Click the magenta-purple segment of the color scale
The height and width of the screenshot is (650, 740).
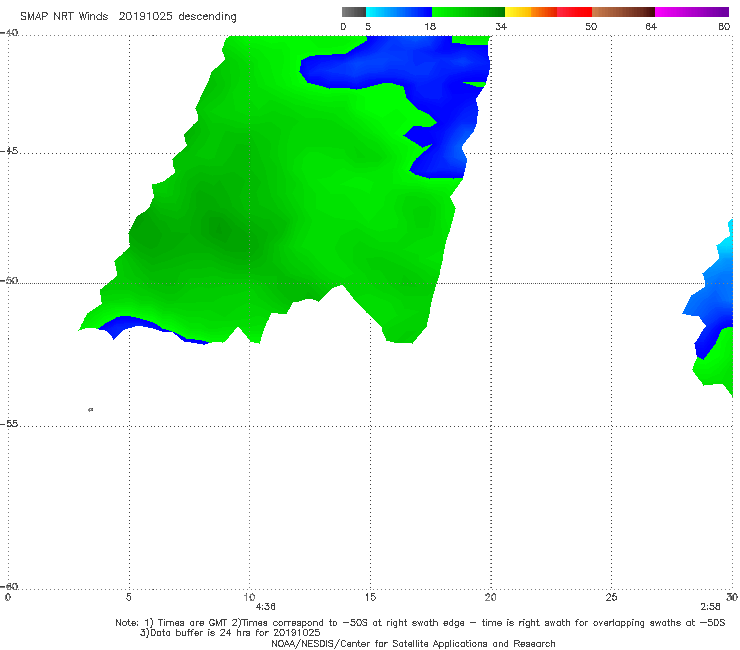pos(692,12)
